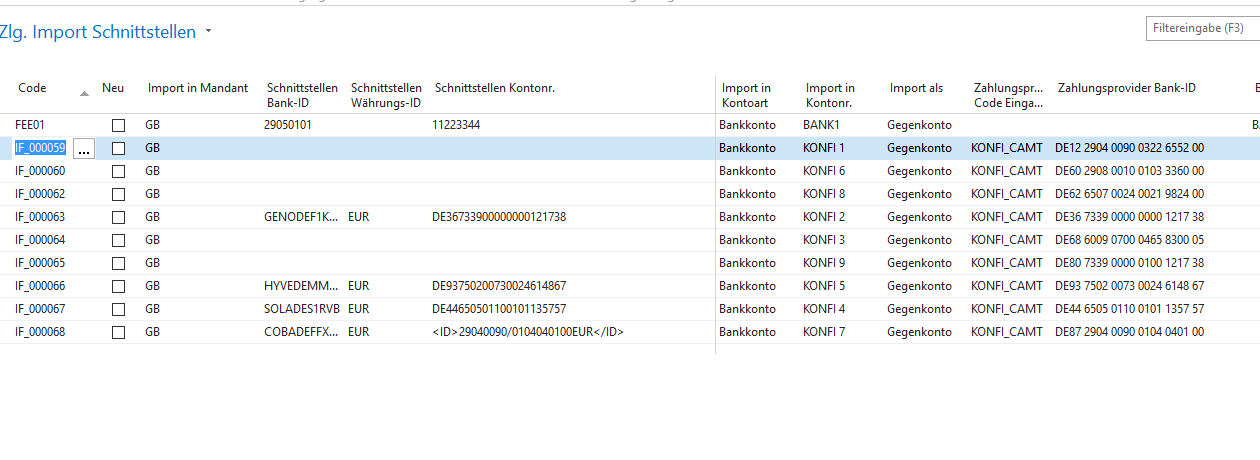
Task: Click the KONFI 8 account cell
Action: point(824,194)
